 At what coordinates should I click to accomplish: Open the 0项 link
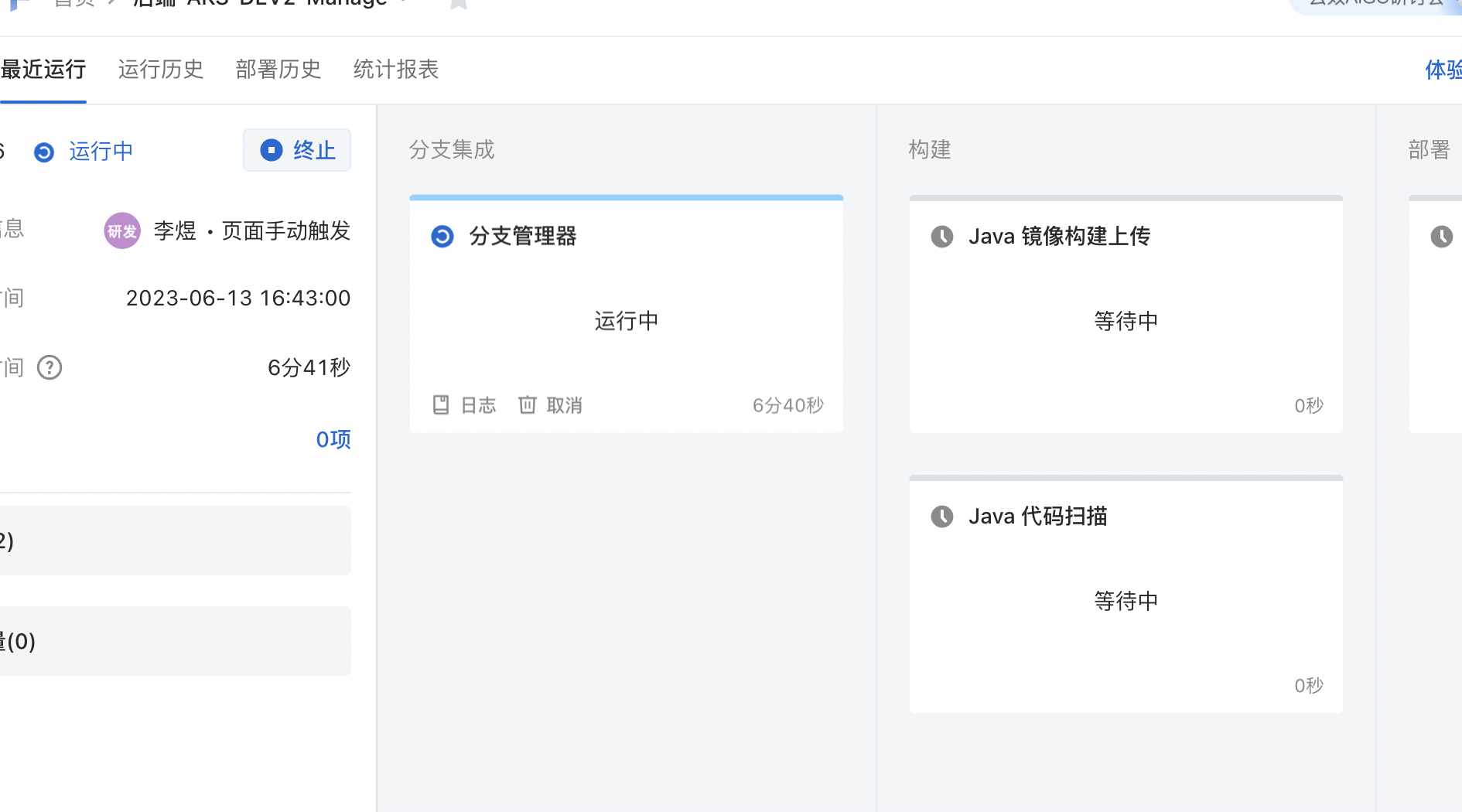point(333,439)
